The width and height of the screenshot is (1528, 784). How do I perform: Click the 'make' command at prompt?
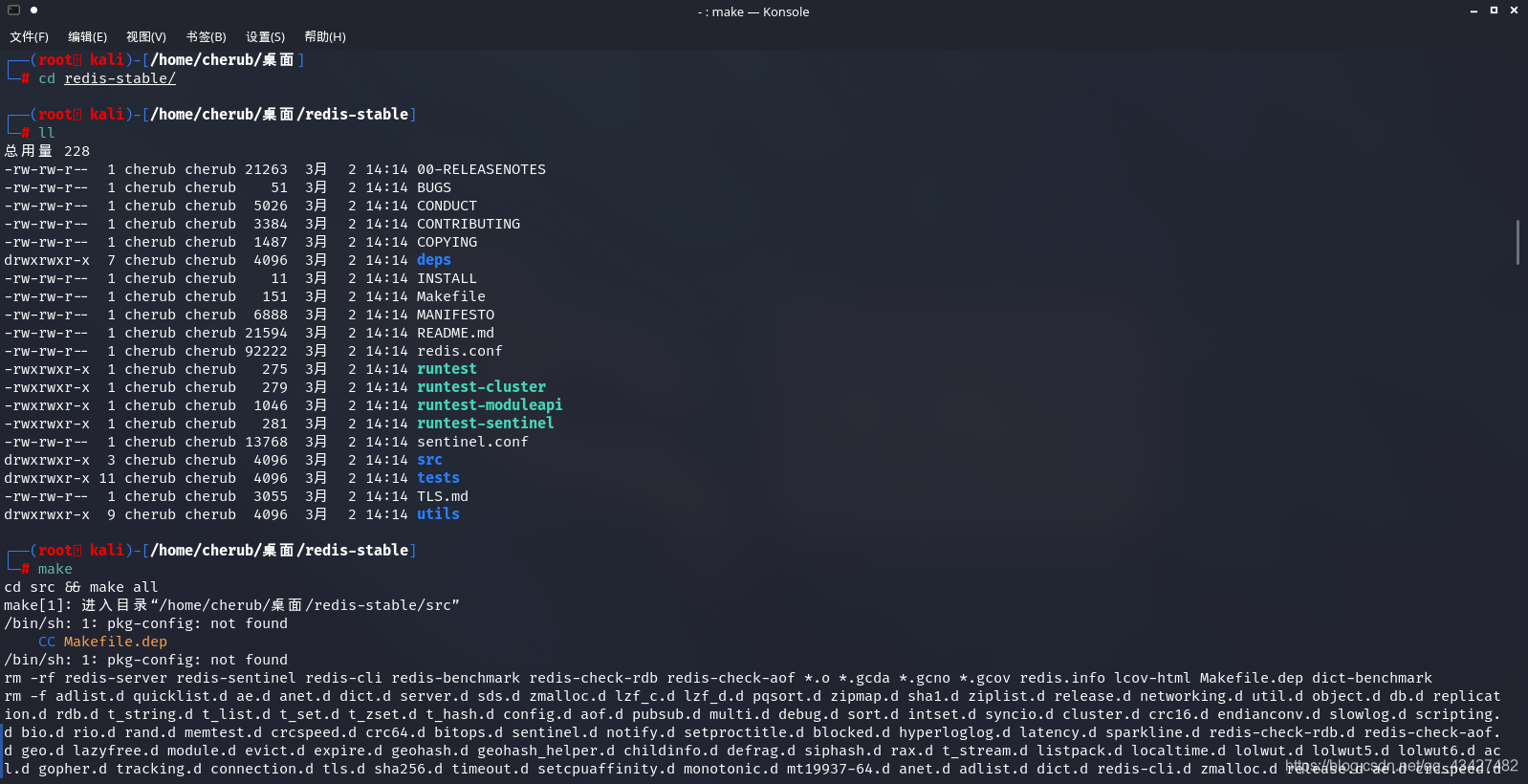(55, 569)
